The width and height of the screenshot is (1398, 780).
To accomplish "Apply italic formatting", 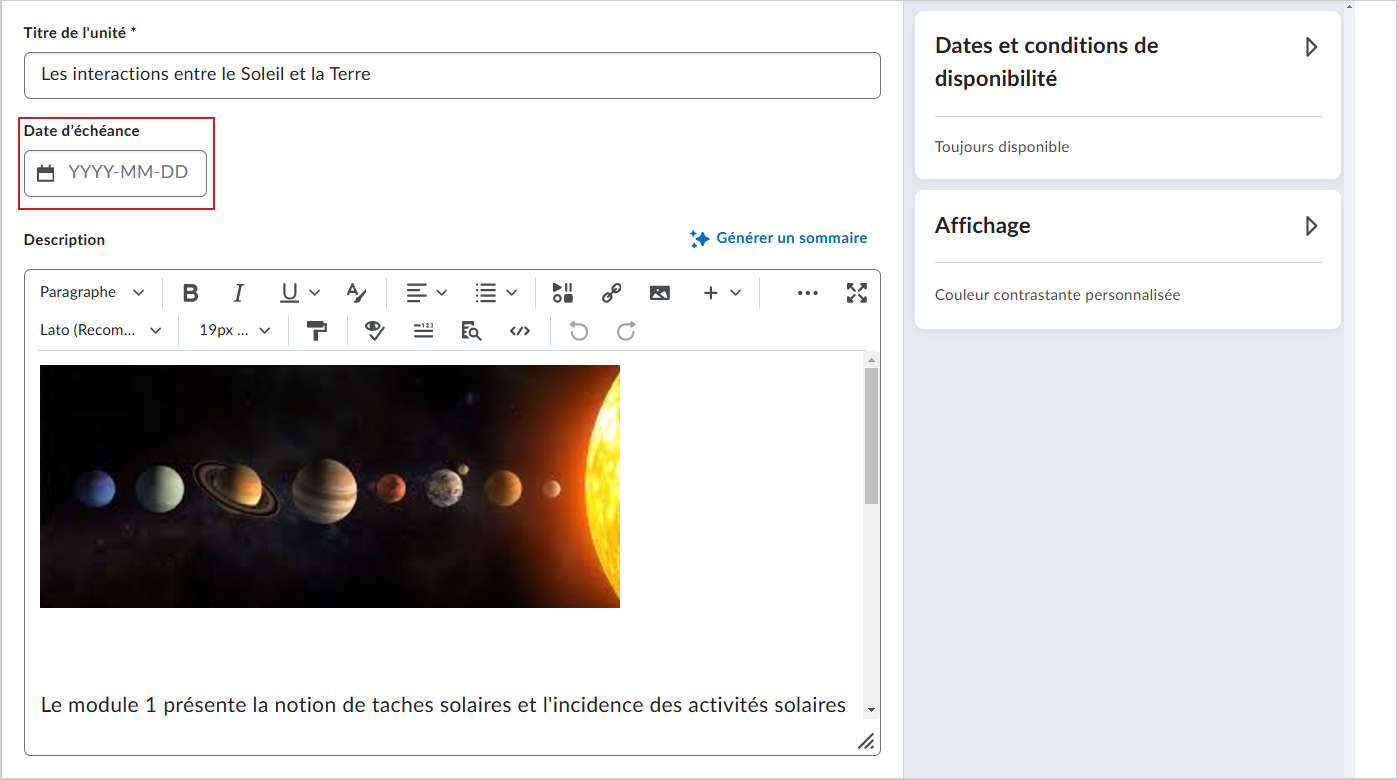I will [238, 293].
